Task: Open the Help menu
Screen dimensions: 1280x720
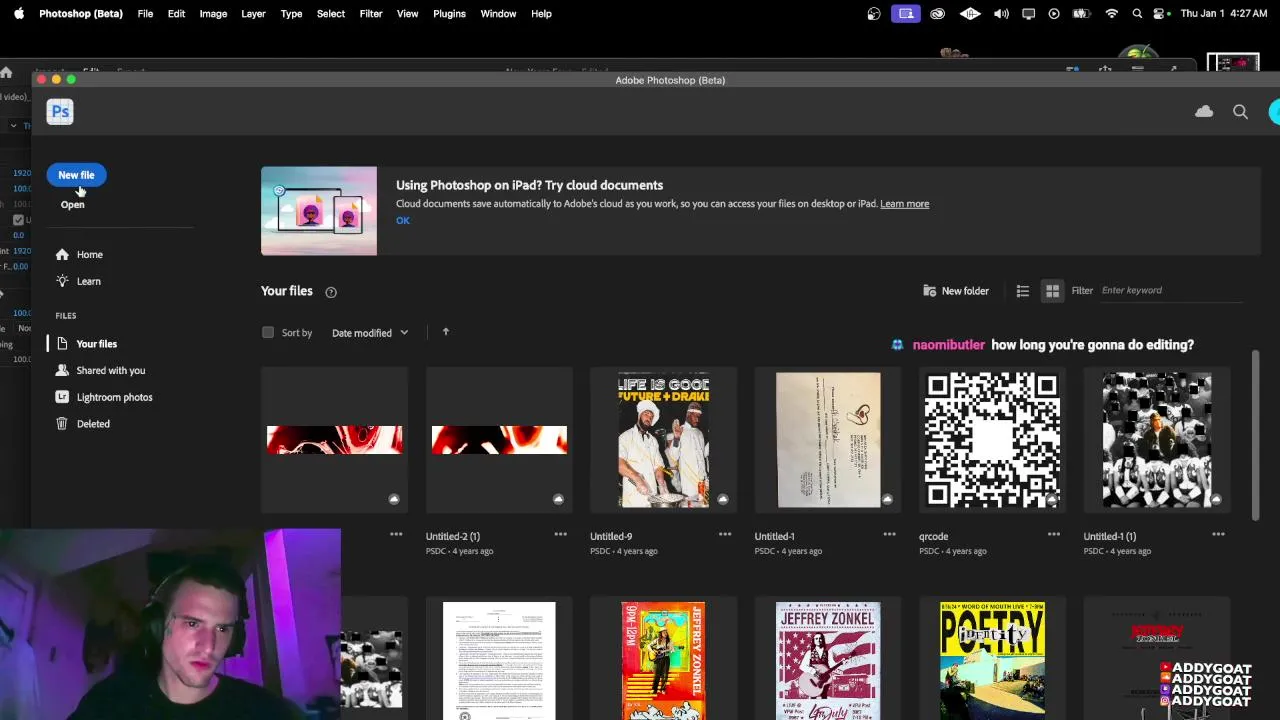Action: coord(541,14)
